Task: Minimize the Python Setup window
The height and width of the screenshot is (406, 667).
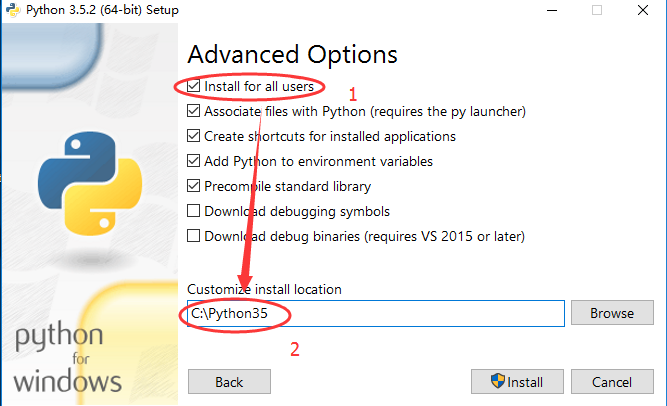Action: click(552, 10)
